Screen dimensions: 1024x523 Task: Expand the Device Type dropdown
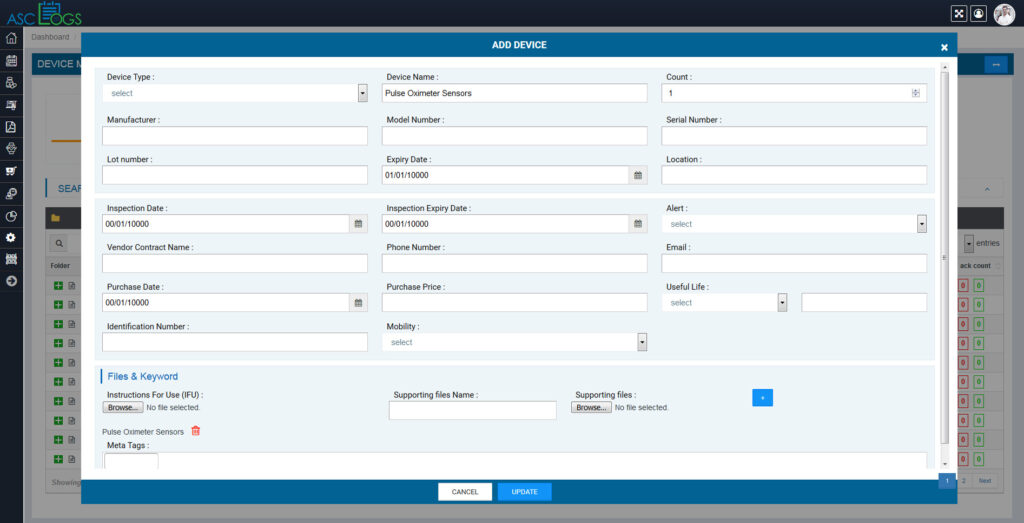coord(362,93)
